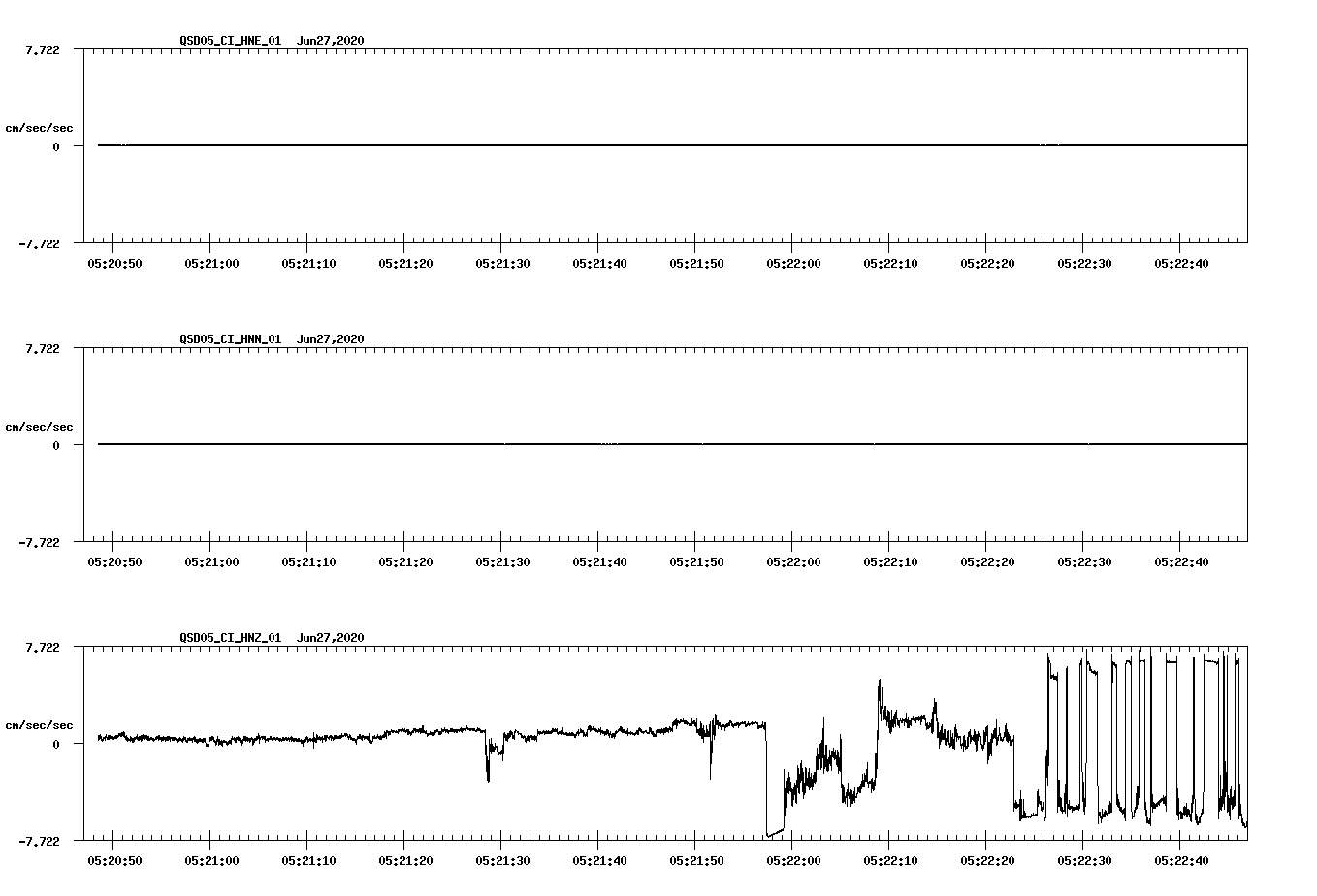
Task: Click the 05:21:00 time label under HNE plot
Action: (x=211, y=264)
